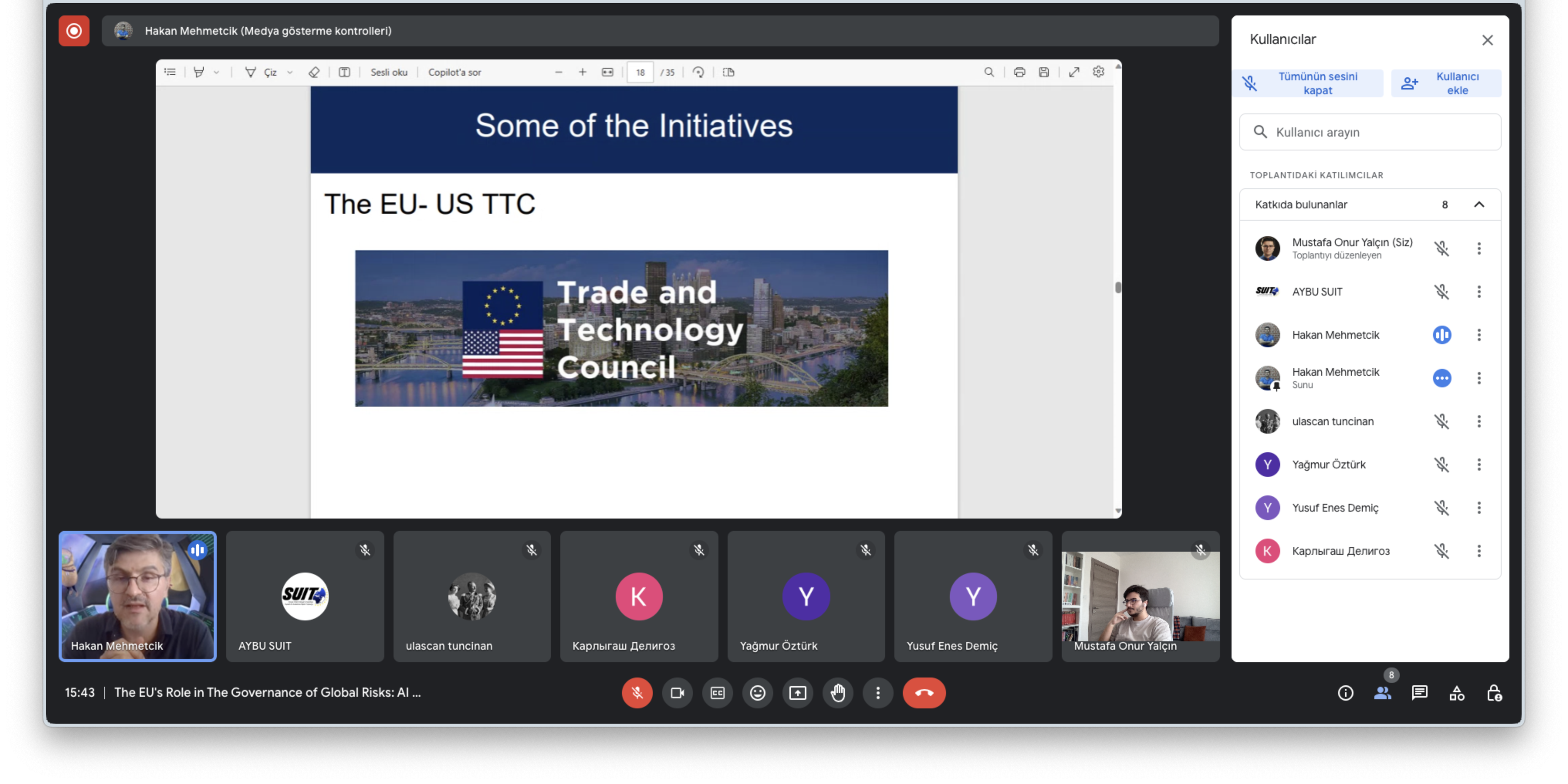Open the activities shapes icon

click(1456, 693)
